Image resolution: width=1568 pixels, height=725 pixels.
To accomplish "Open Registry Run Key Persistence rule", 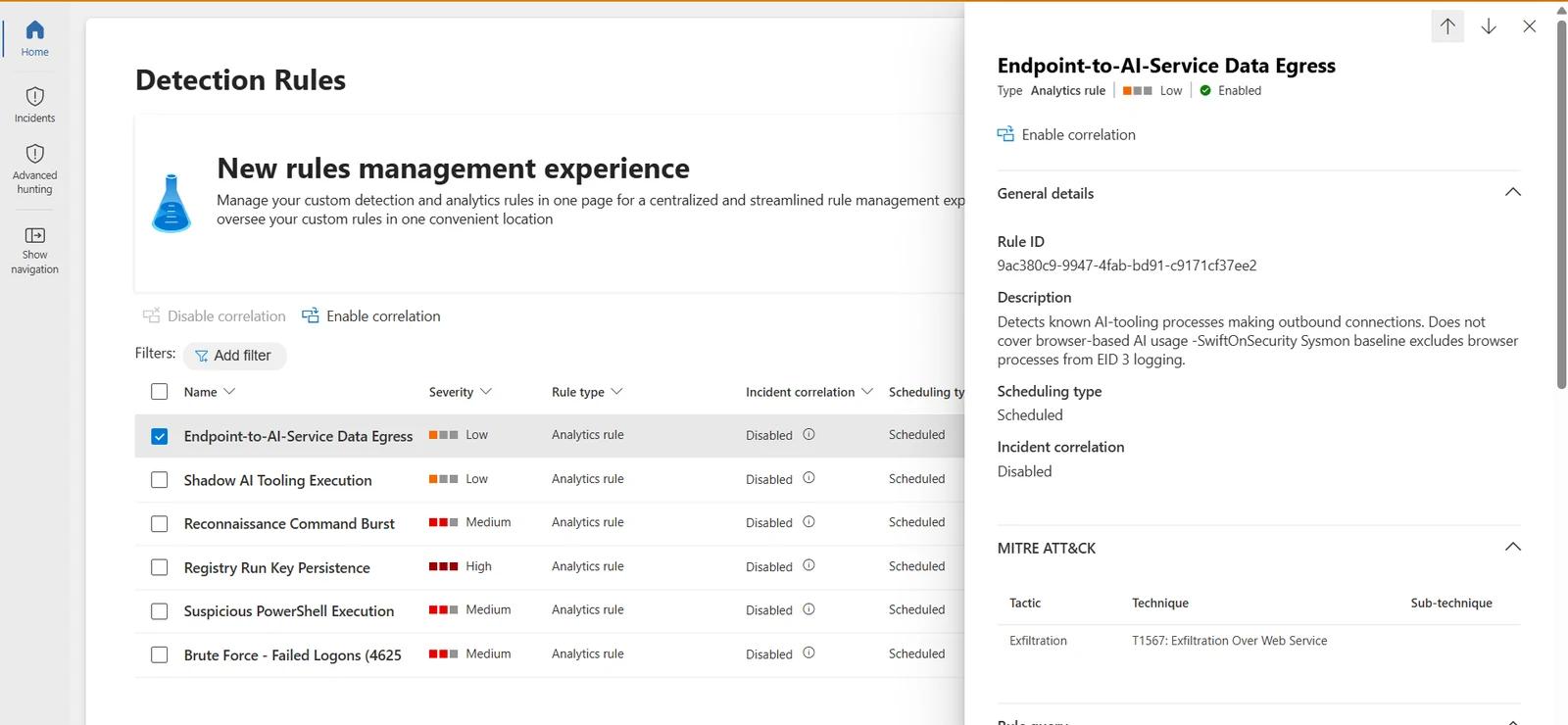I will 277,567.
